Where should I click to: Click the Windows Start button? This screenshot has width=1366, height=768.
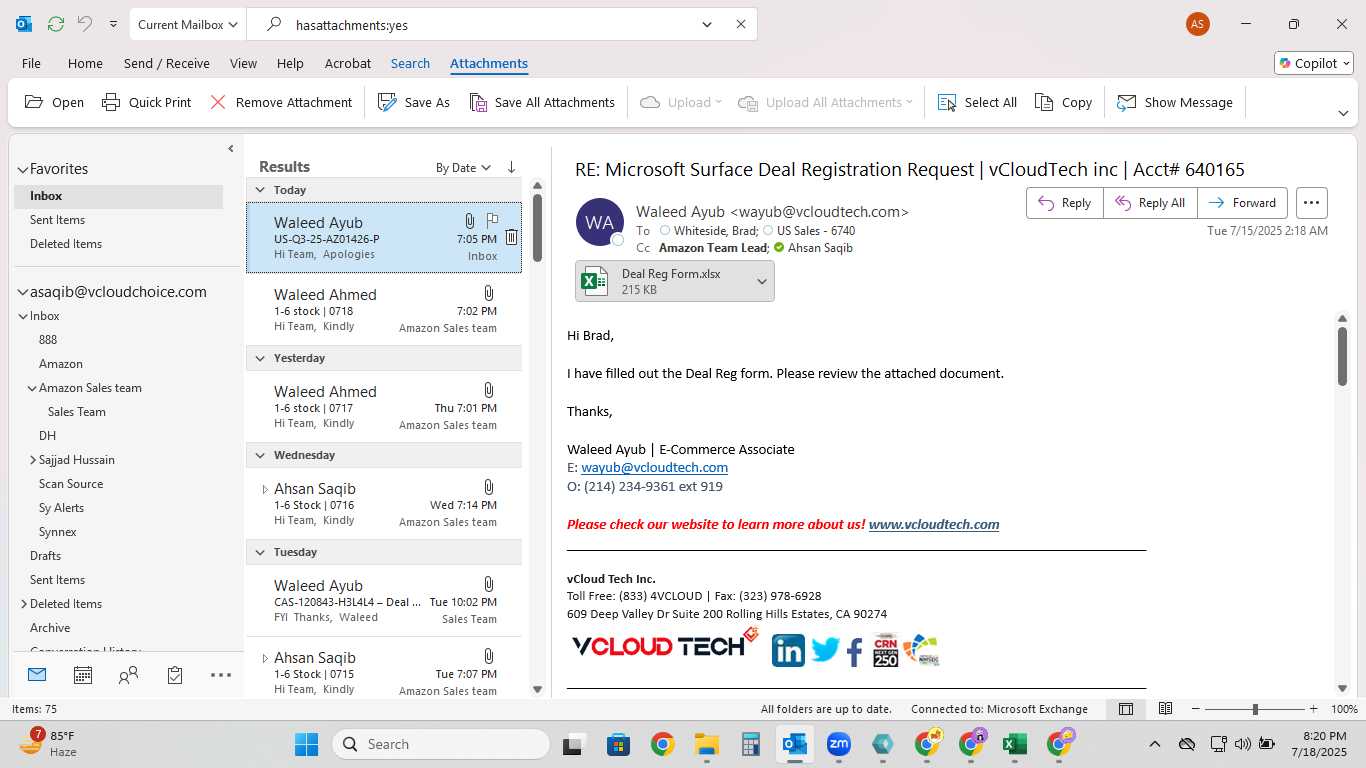coord(306,744)
